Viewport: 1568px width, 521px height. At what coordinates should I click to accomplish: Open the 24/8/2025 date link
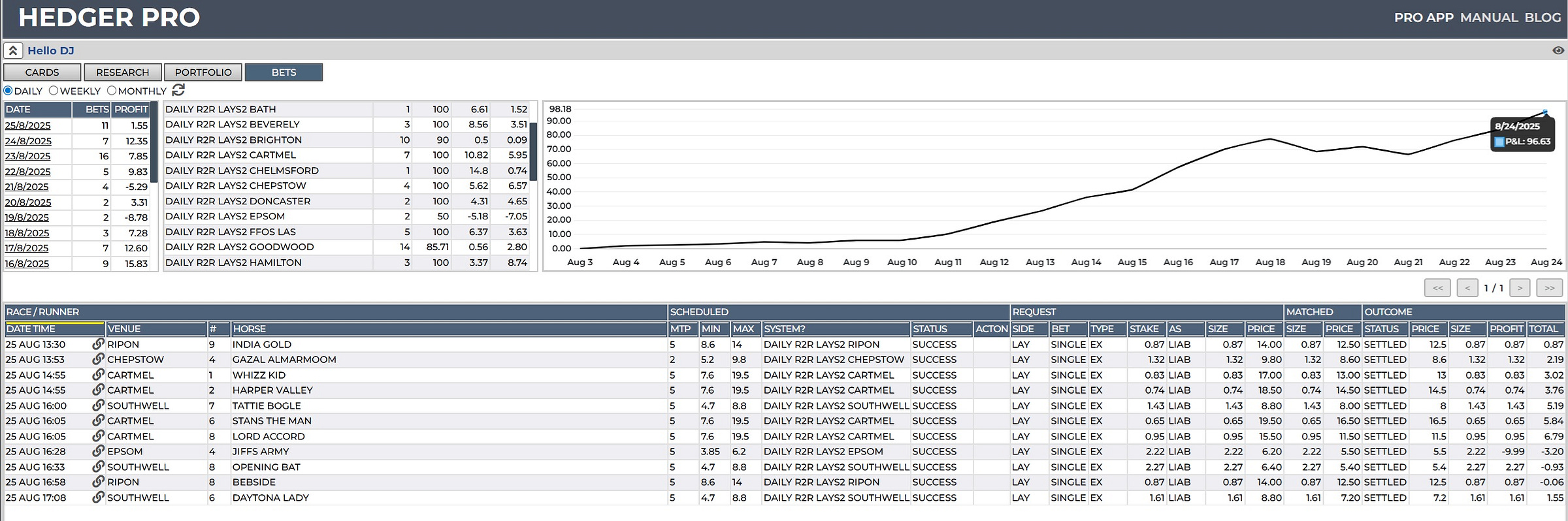click(28, 141)
